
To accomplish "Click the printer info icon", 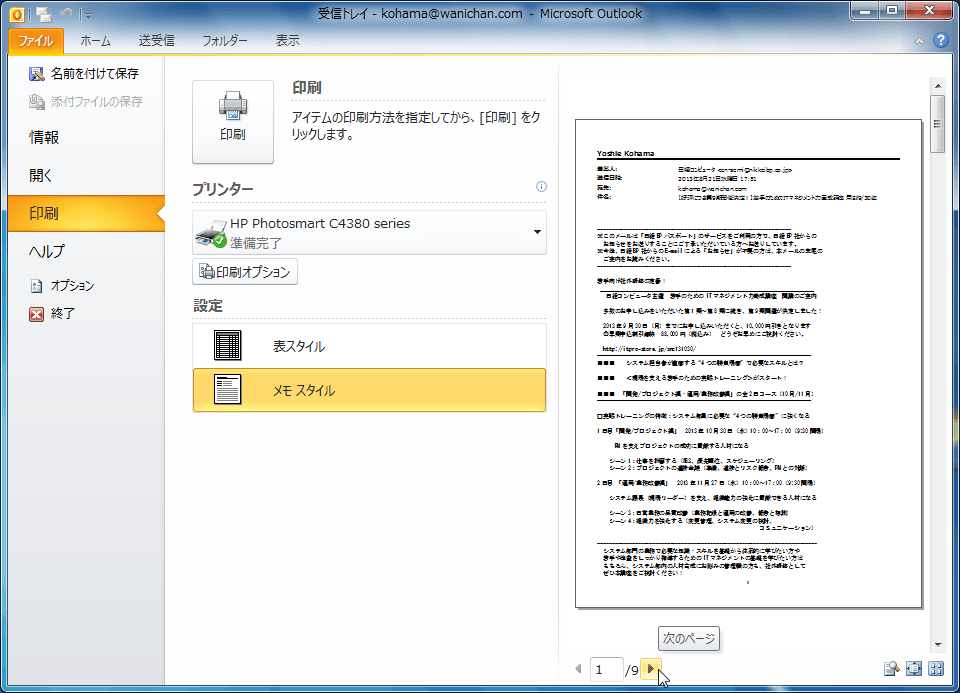I will [541, 187].
